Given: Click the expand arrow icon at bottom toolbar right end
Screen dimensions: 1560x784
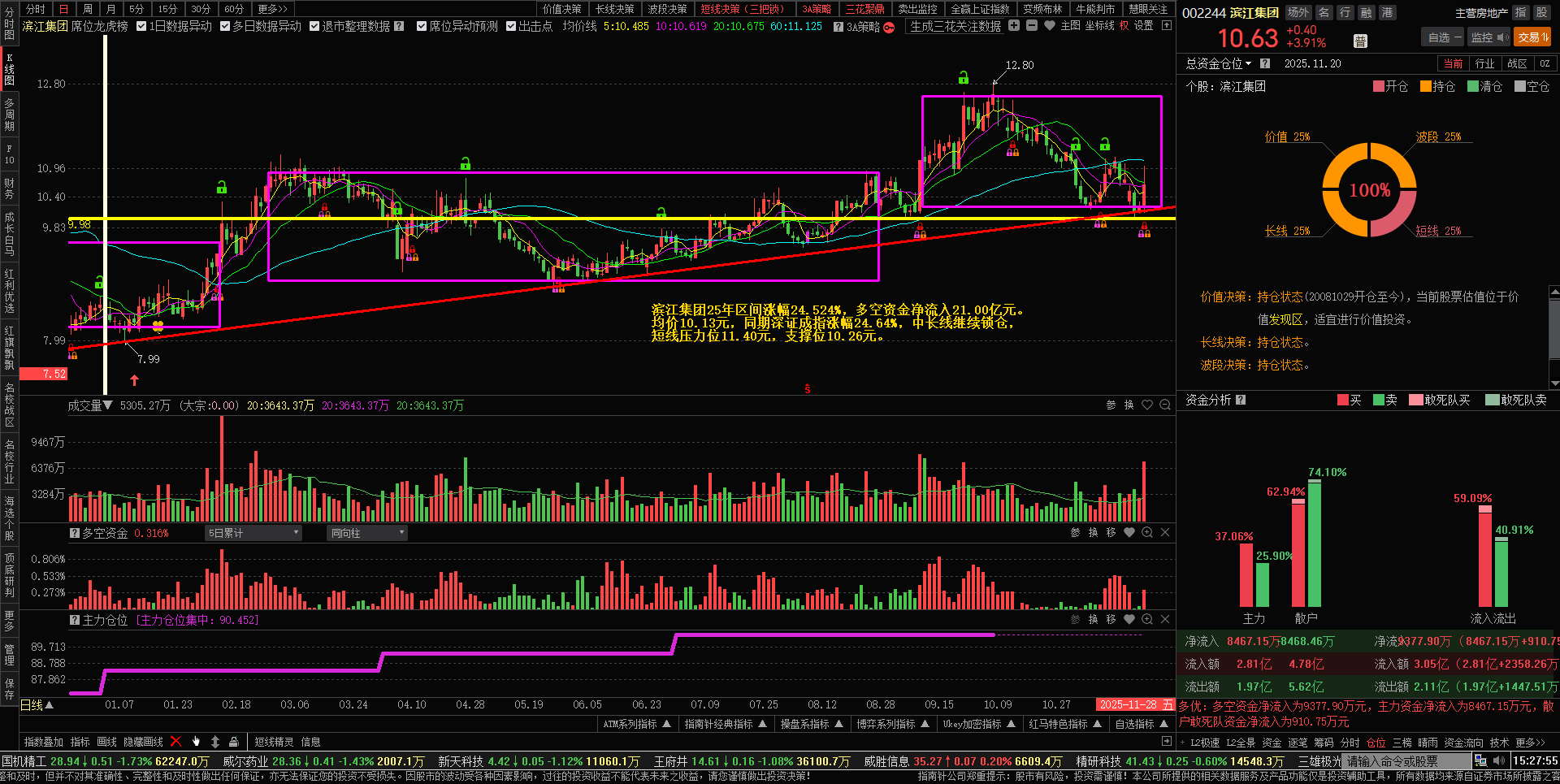Looking at the screenshot, I should pyautogui.click(x=1167, y=741).
